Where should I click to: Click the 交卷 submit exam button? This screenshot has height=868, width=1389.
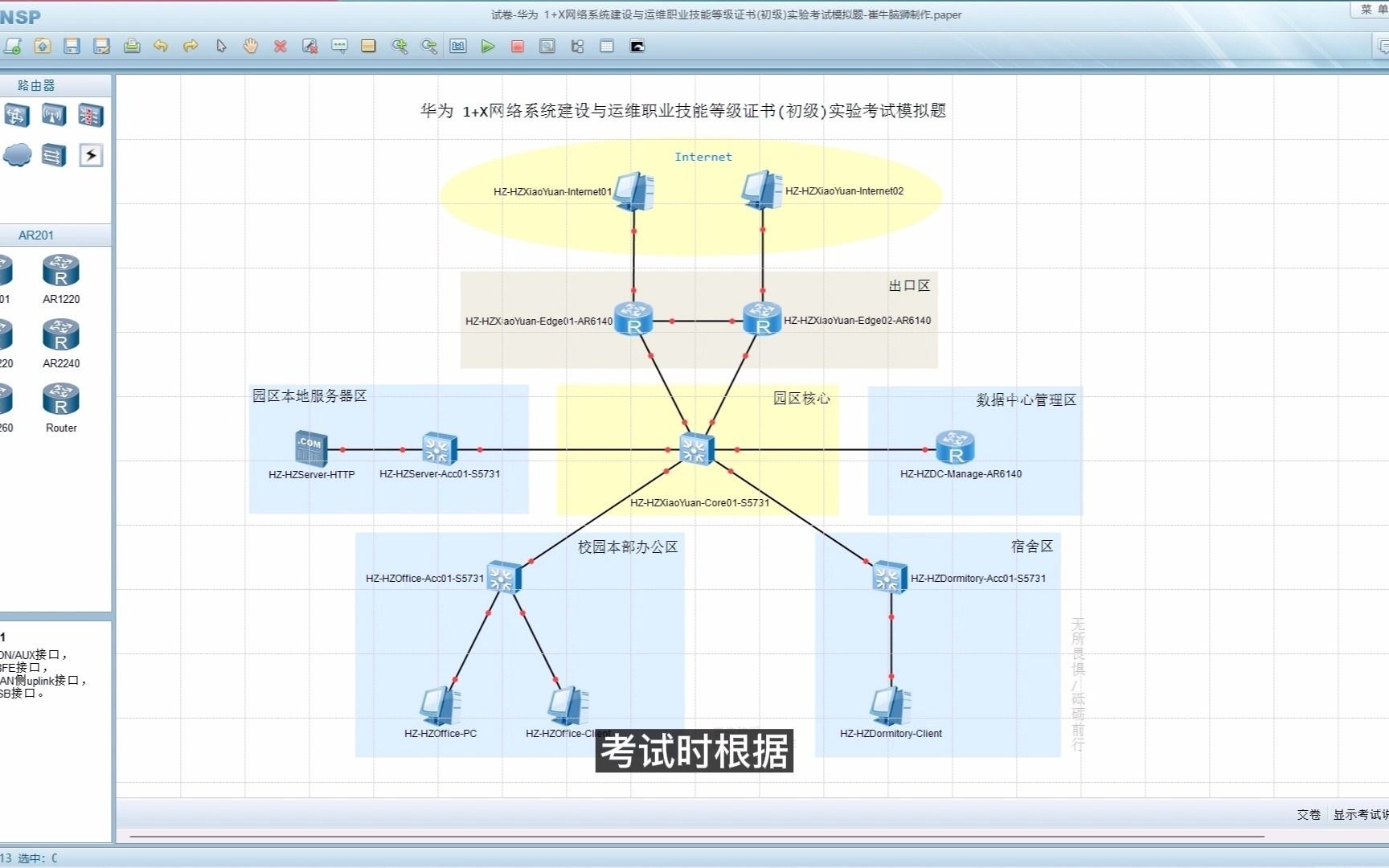pyautogui.click(x=1309, y=814)
